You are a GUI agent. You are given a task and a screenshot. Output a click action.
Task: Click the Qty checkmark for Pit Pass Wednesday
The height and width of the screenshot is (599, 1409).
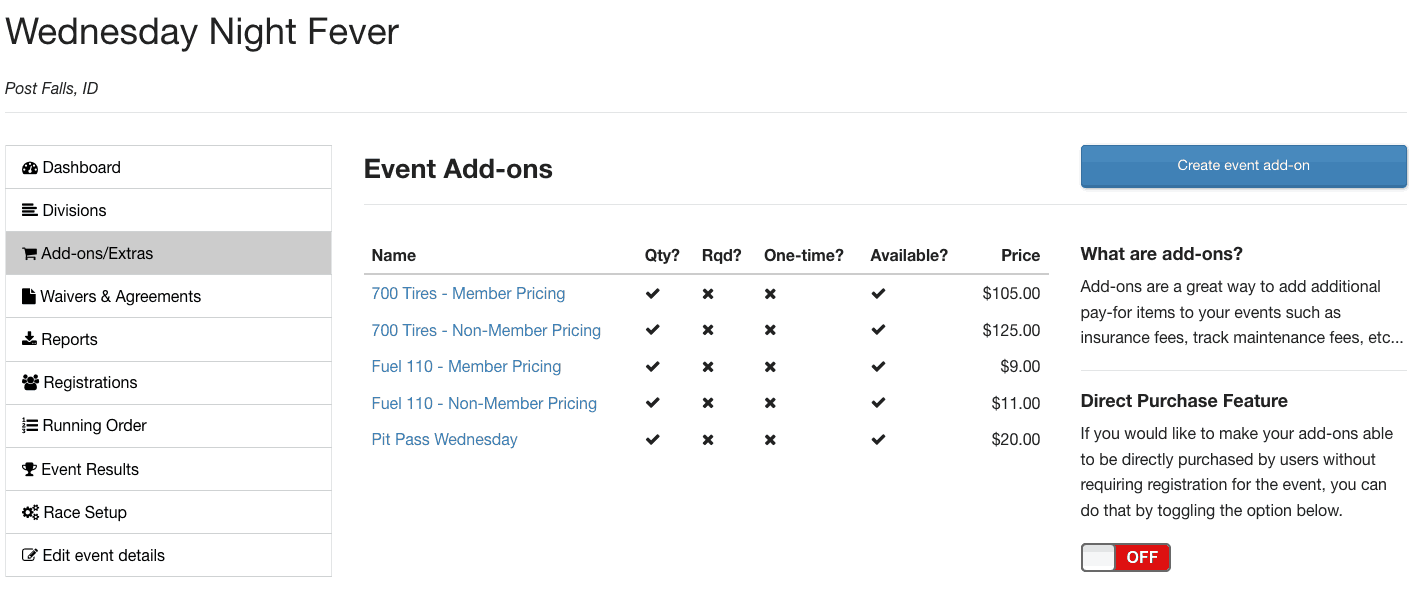coord(653,440)
